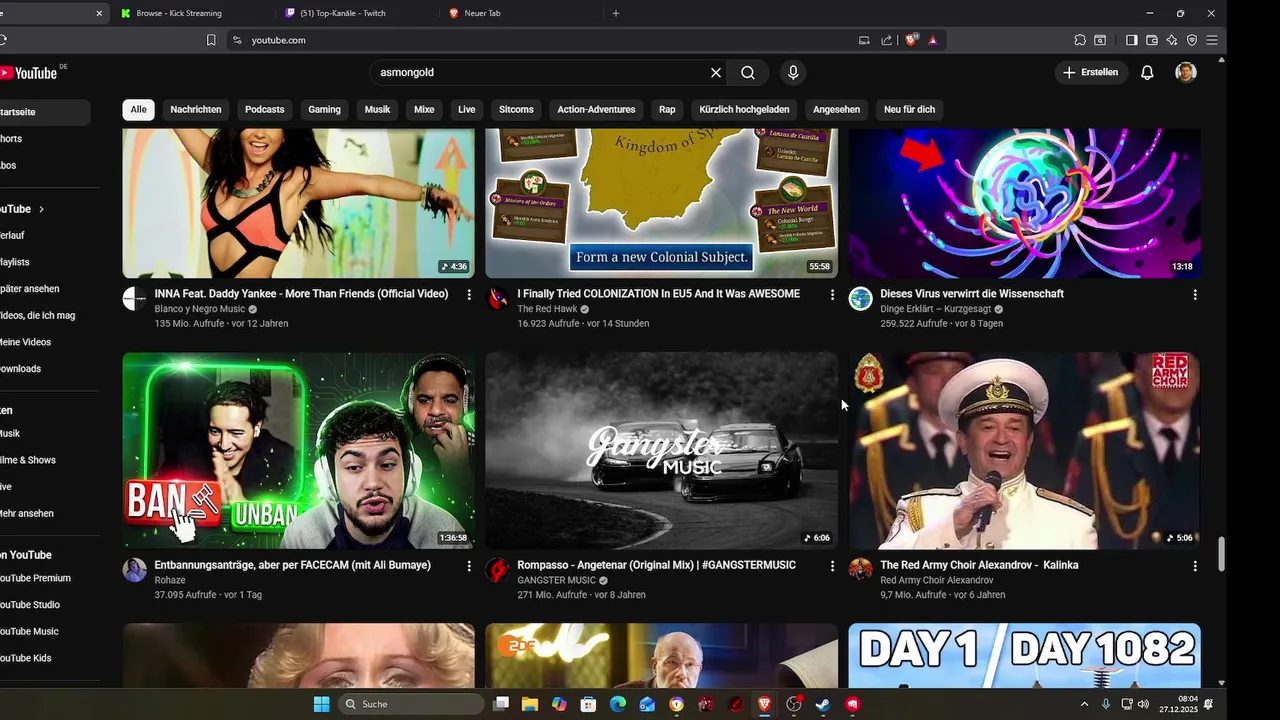
Task: Select the Podcasts filter chip
Action: coord(265,109)
